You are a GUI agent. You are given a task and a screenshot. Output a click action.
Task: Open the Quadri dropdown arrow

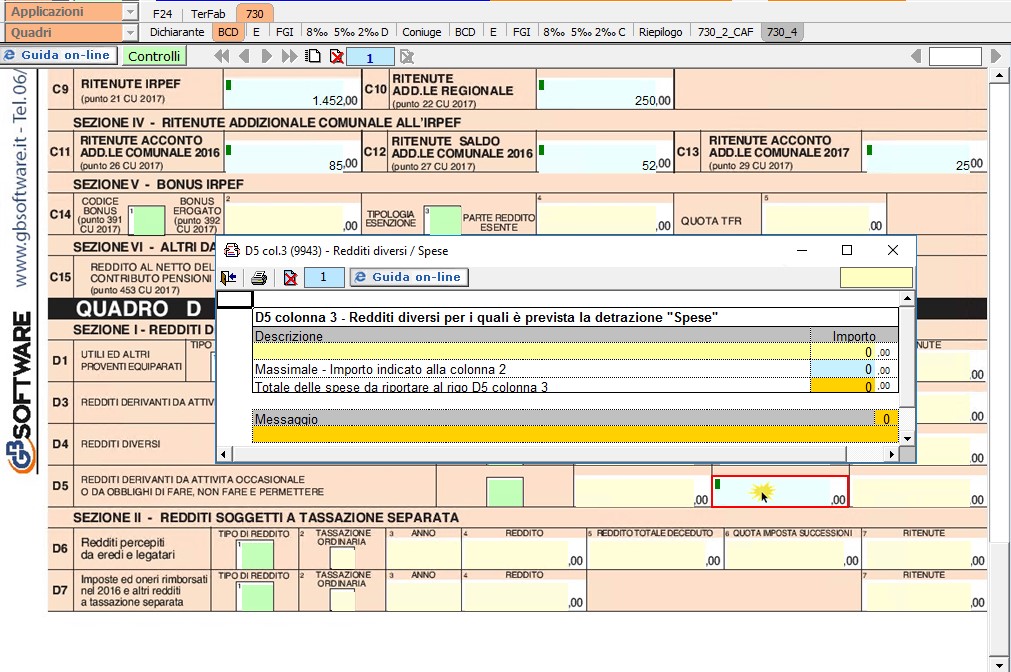pos(130,32)
